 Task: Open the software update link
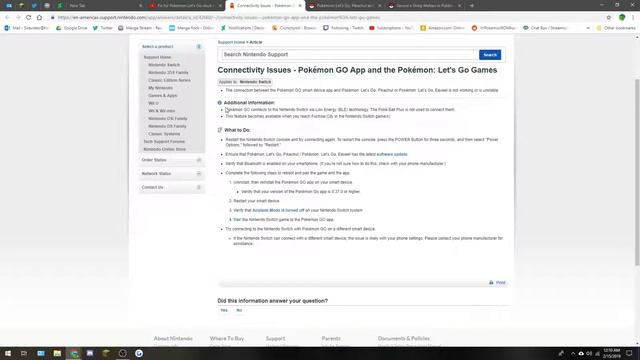[x=392, y=154]
